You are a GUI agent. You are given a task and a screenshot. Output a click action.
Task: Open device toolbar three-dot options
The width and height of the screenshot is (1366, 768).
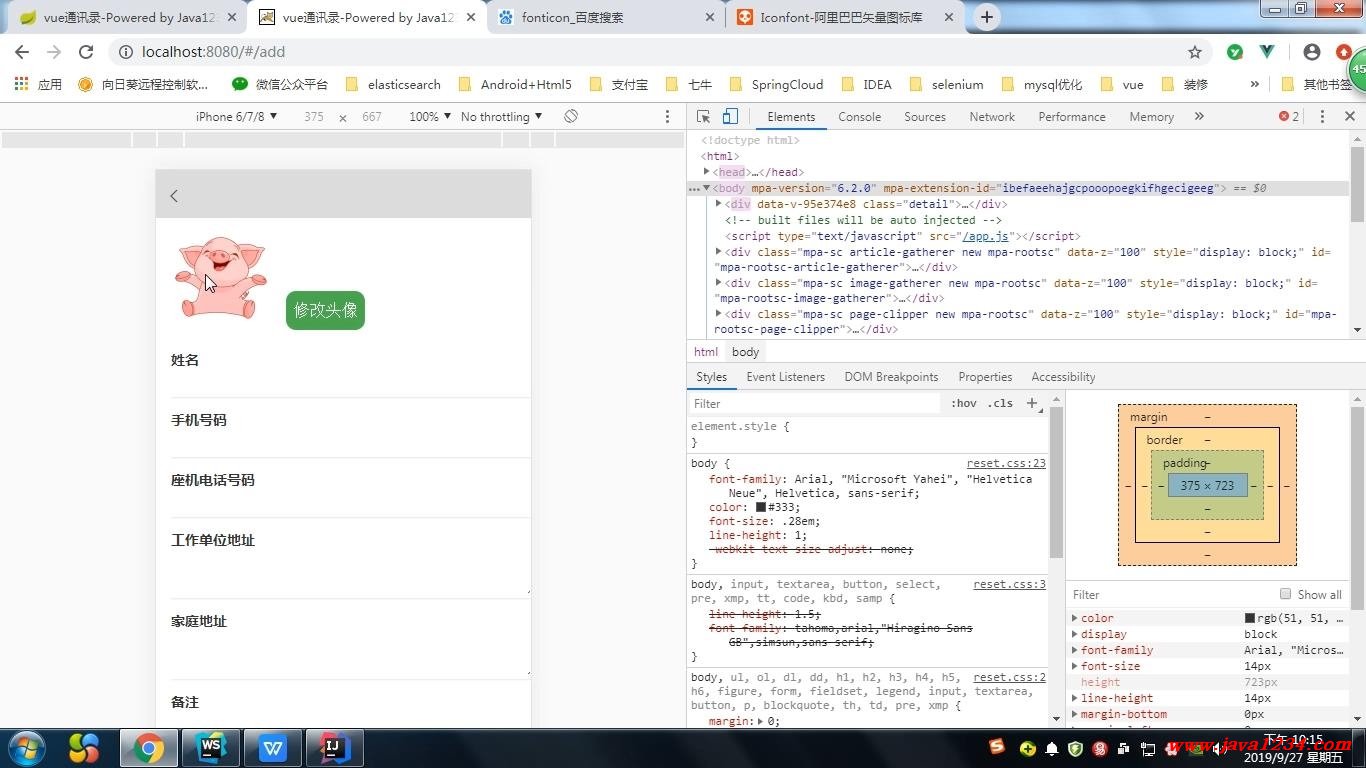click(x=667, y=116)
